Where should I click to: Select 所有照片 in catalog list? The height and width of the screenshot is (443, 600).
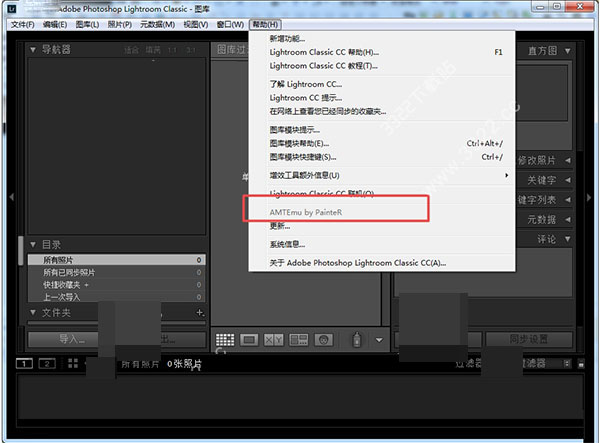(x=117, y=260)
